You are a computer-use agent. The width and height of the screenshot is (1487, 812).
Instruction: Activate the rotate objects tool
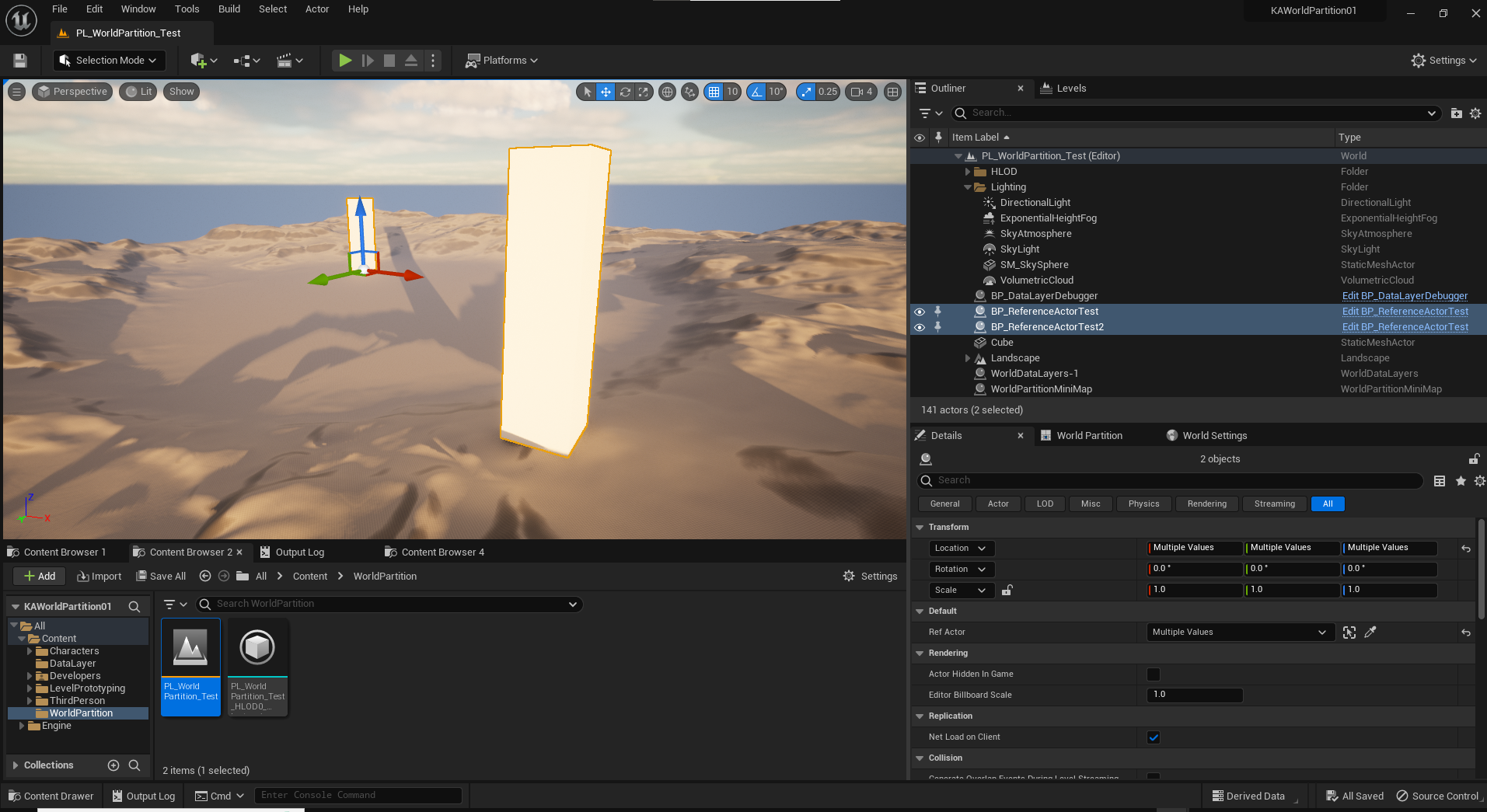(x=624, y=92)
